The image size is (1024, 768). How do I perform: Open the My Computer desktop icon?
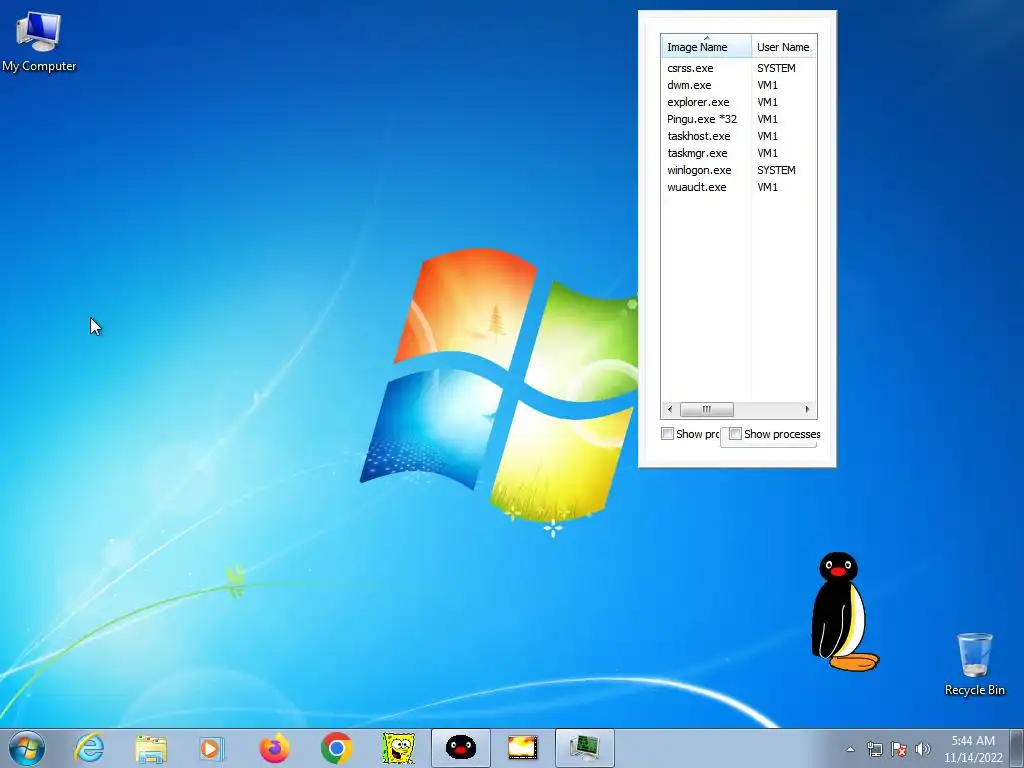[x=39, y=40]
